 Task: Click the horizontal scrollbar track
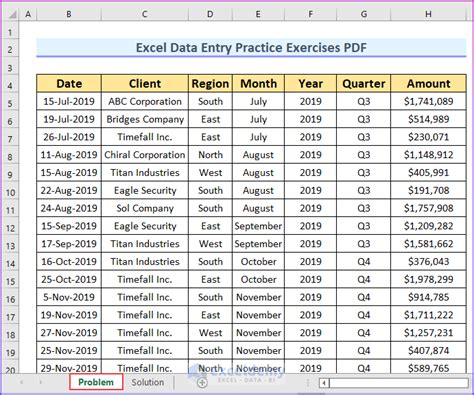(398, 383)
